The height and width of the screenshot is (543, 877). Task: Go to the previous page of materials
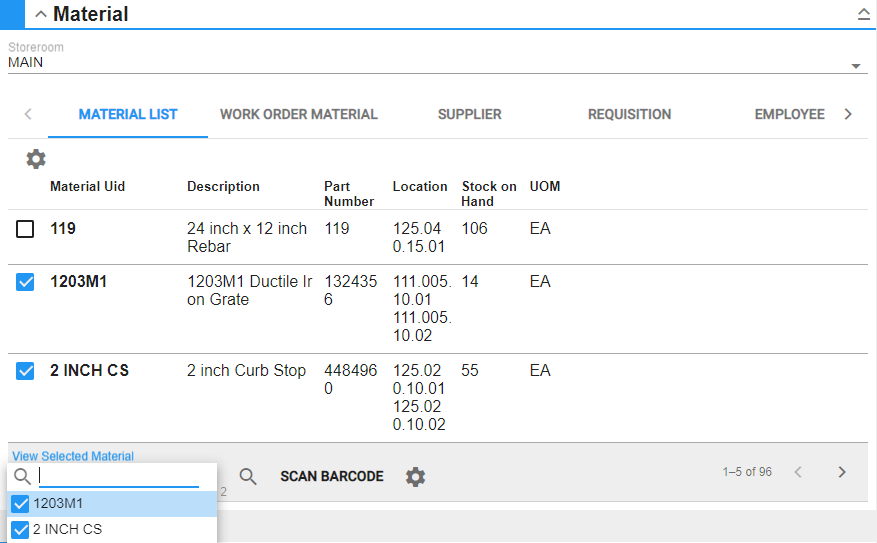point(798,472)
